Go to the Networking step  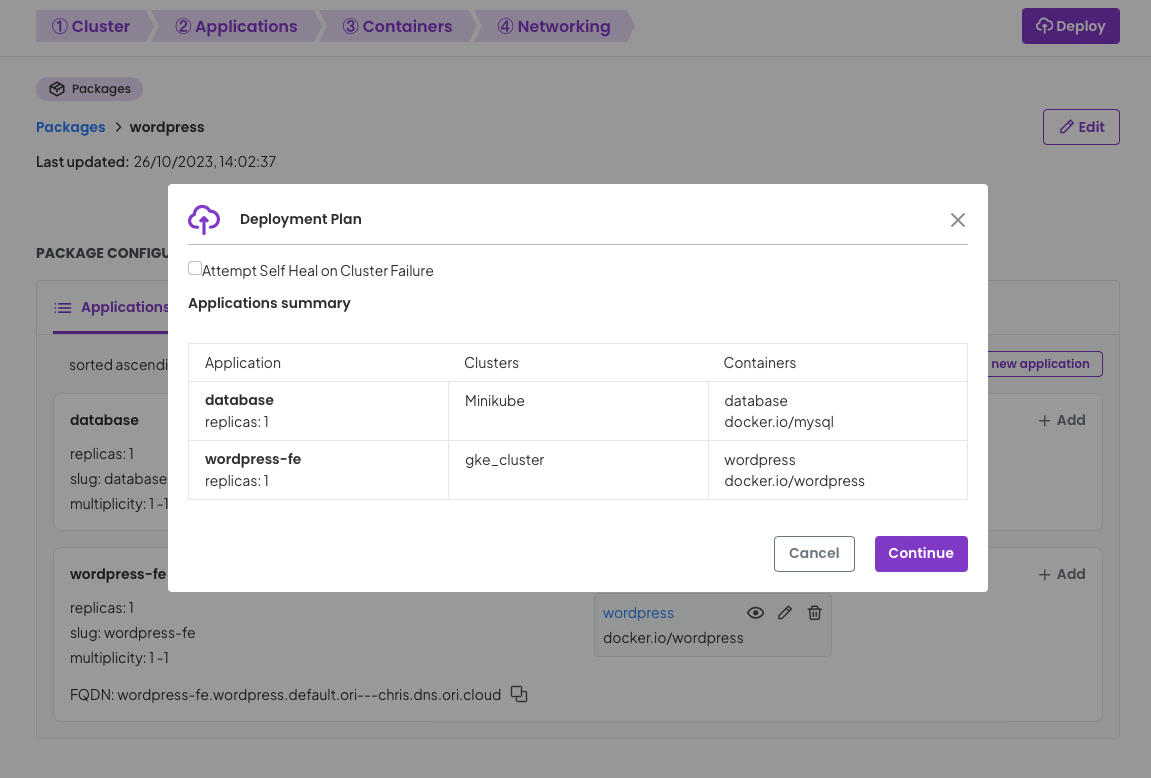pos(554,26)
